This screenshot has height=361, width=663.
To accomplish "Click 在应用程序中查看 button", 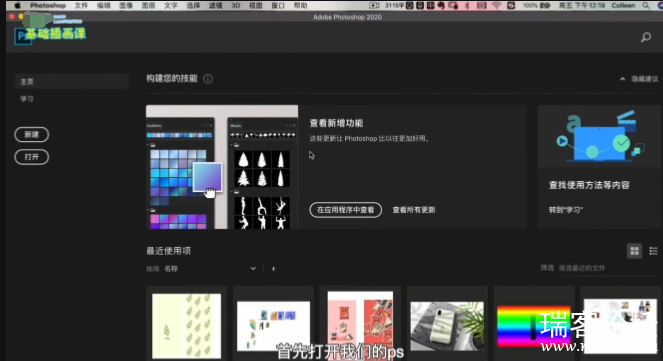I will point(345,210).
